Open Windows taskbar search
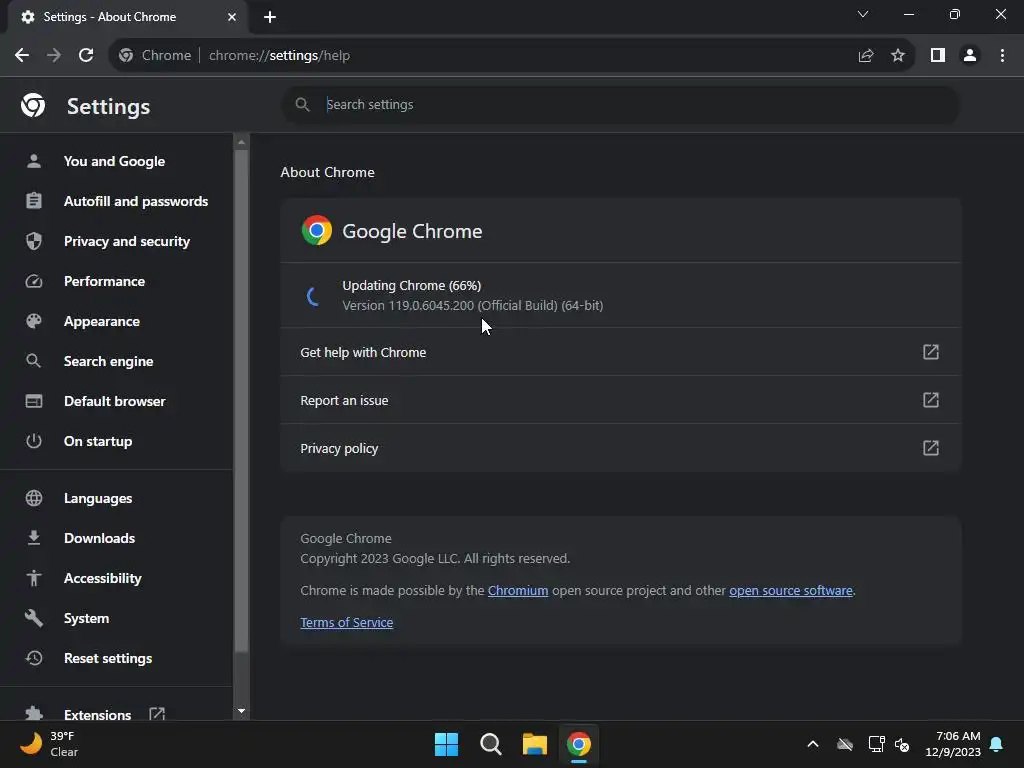The width and height of the screenshot is (1024, 768). (x=490, y=744)
